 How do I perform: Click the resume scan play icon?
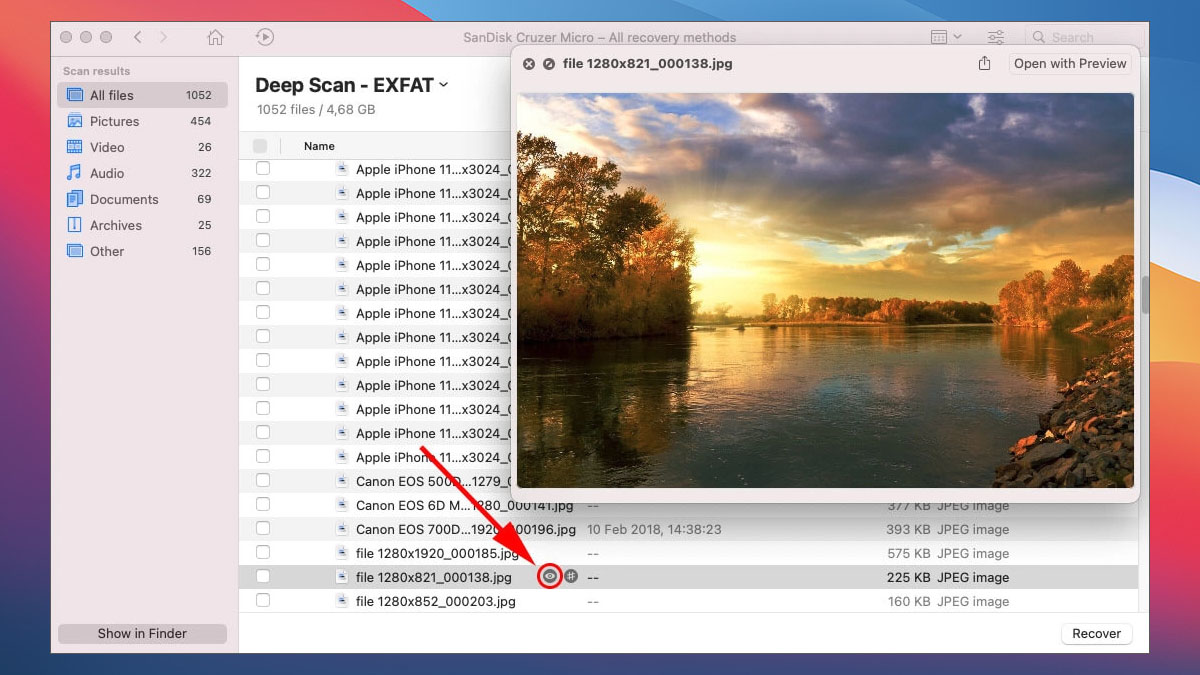pyautogui.click(x=264, y=37)
